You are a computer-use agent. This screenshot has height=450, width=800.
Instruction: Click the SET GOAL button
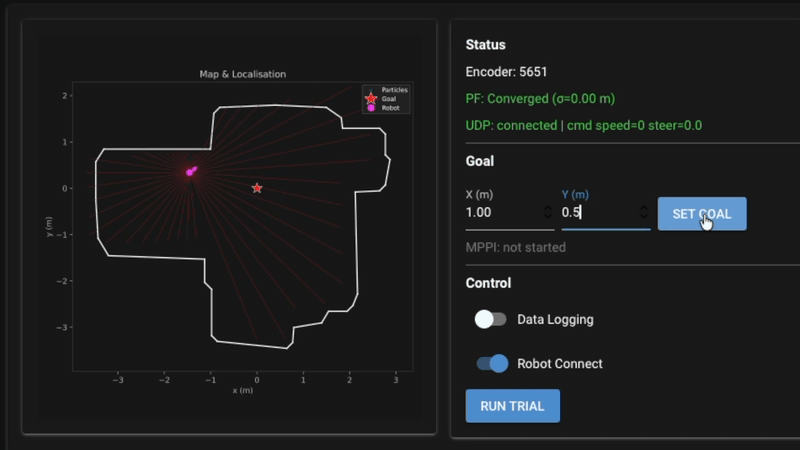(x=702, y=214)
